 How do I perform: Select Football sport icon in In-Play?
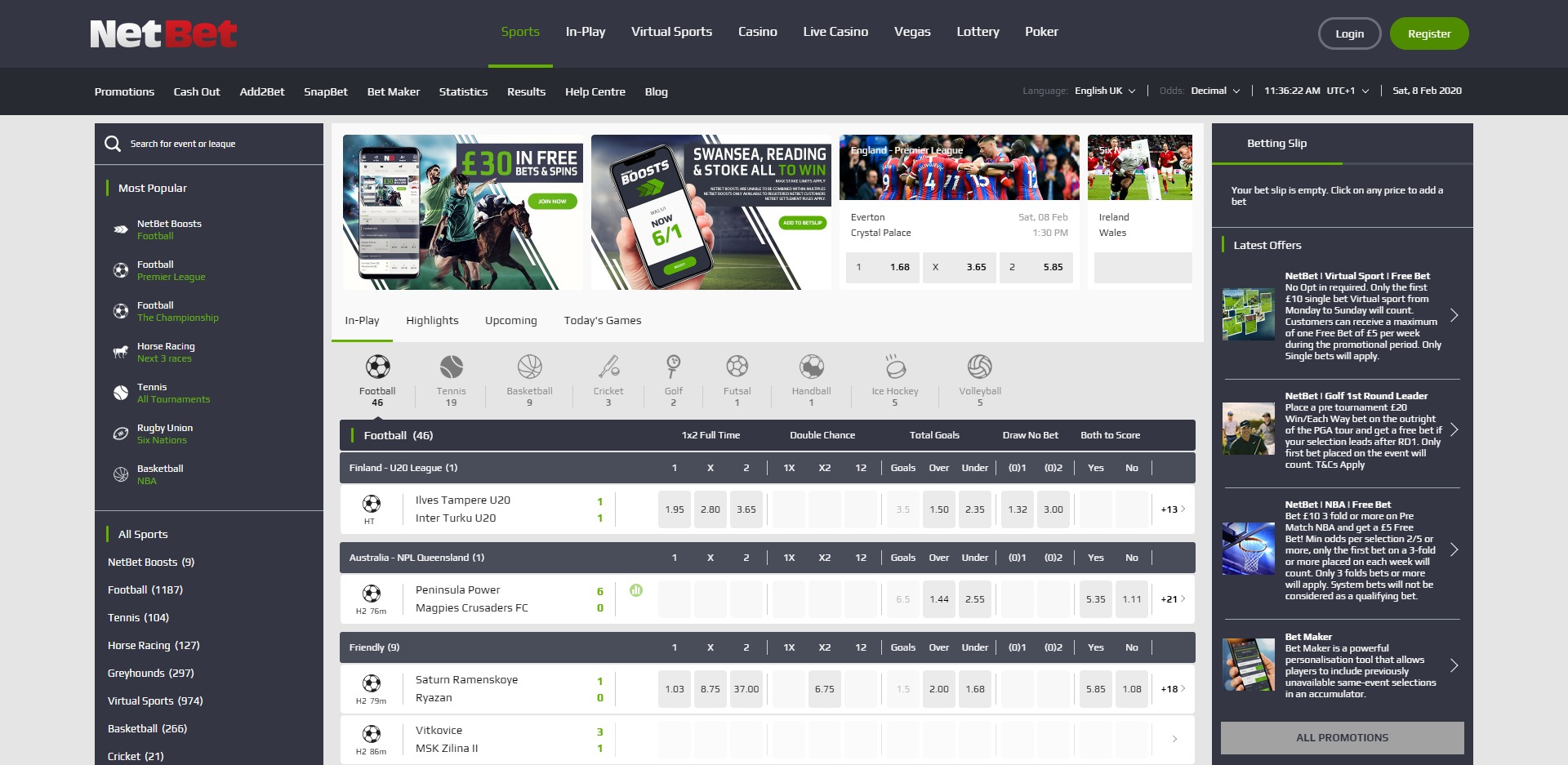tap(377, 367)
